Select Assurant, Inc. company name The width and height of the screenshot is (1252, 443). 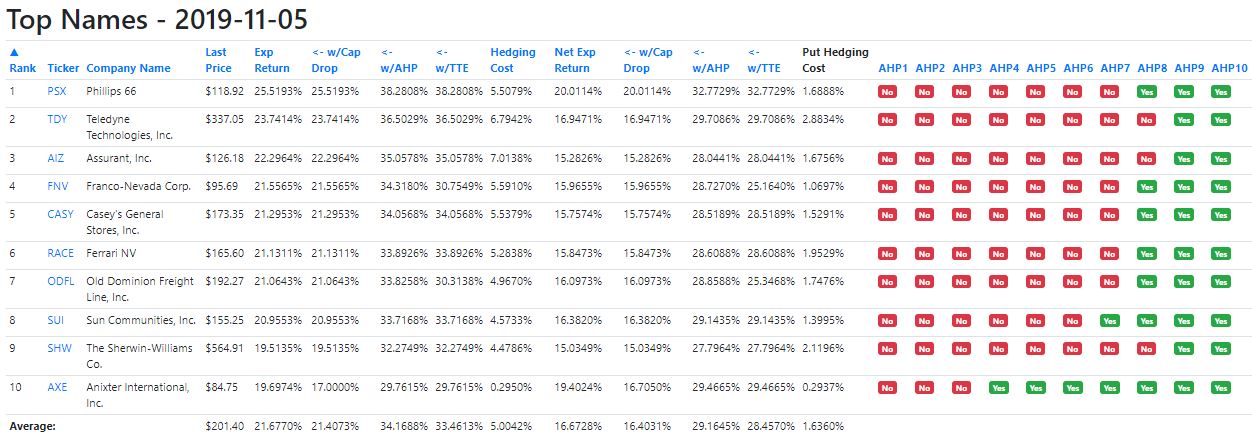[x=117, y=158]
